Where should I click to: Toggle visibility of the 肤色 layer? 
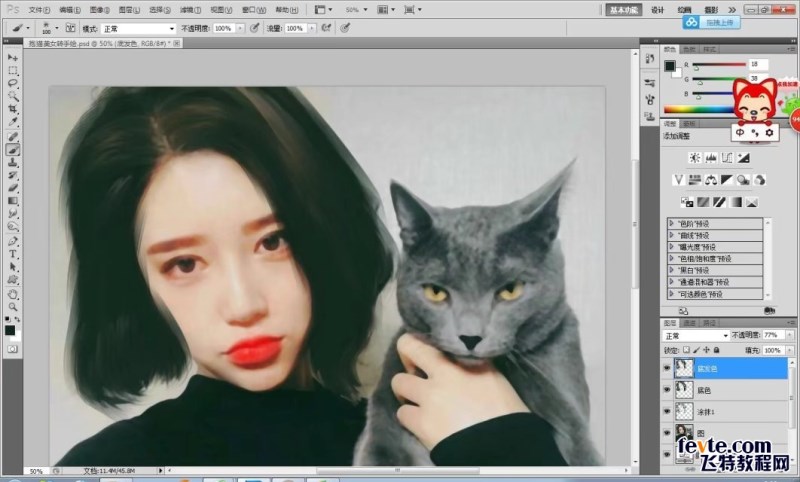pos(667,390)
